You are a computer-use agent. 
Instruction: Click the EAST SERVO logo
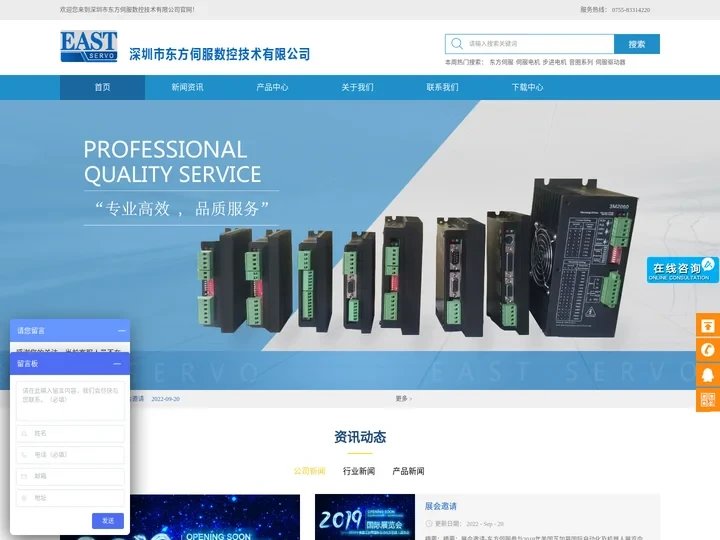[89, 46]
